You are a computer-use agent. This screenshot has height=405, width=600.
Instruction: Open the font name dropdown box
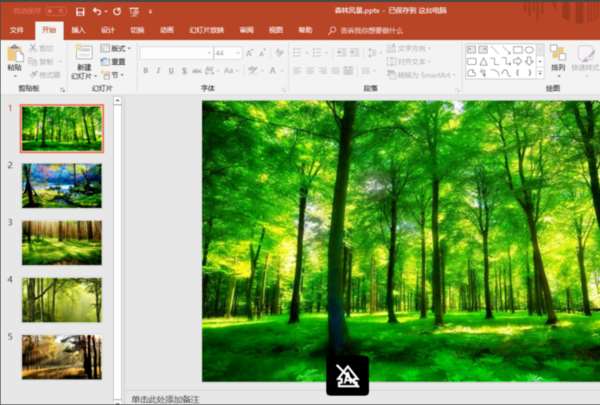176,53
